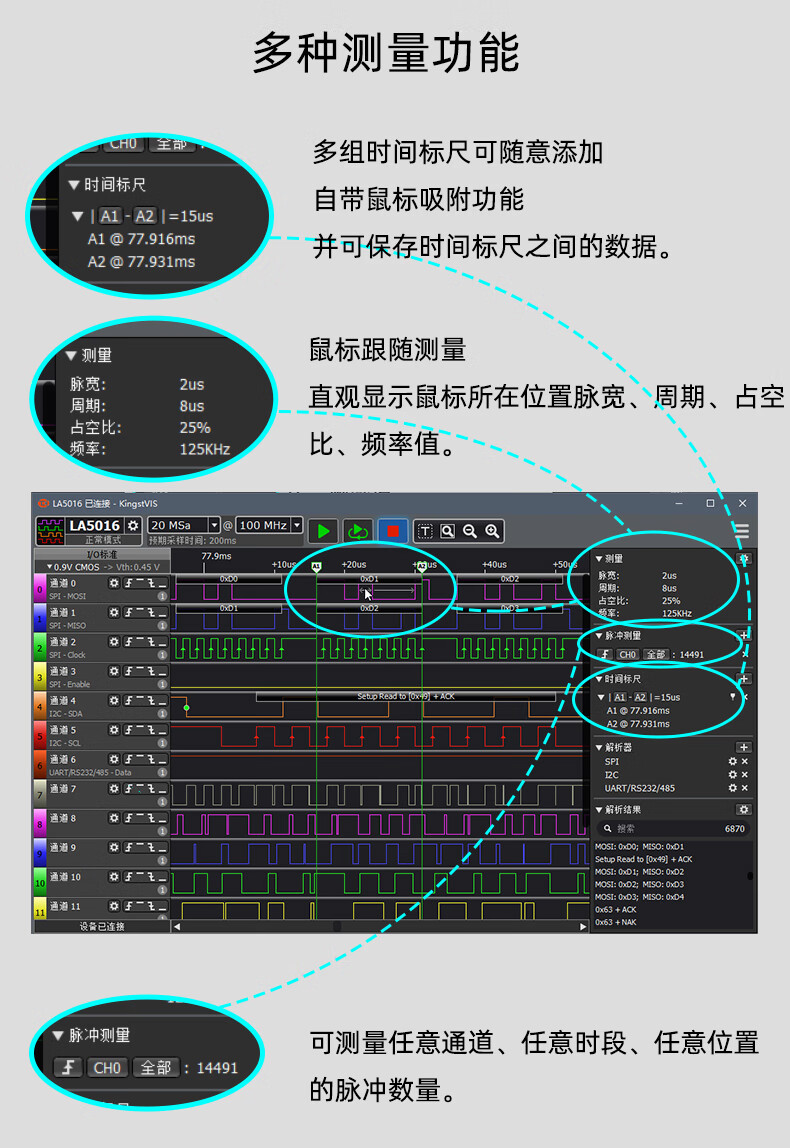Click the repeated capture loop button

pos(357,531)
